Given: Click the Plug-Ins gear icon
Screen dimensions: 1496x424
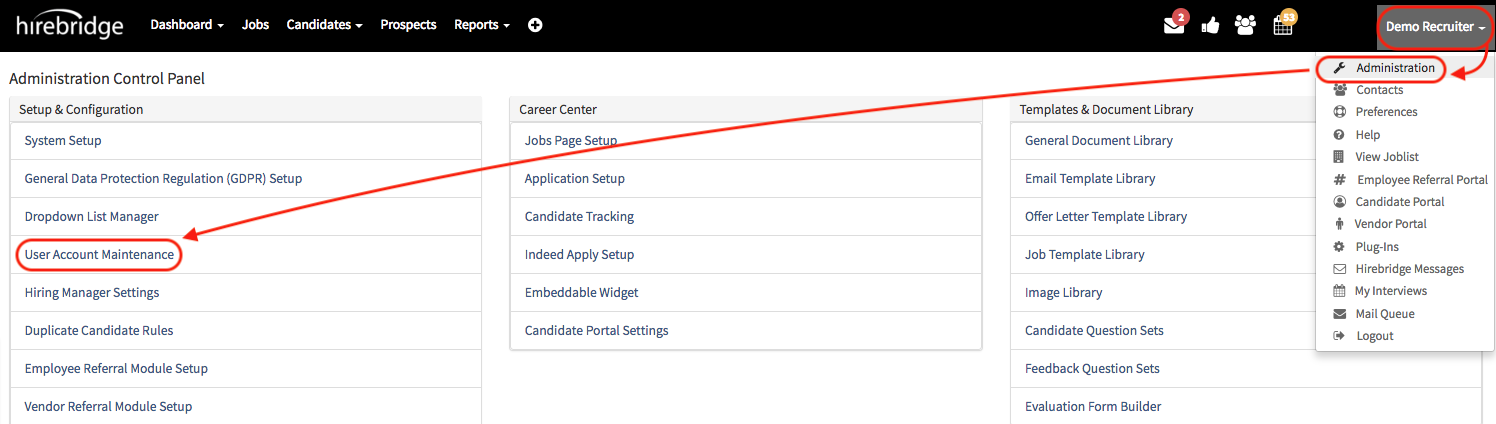Looking at the screenshot, I should point(1339,247).
